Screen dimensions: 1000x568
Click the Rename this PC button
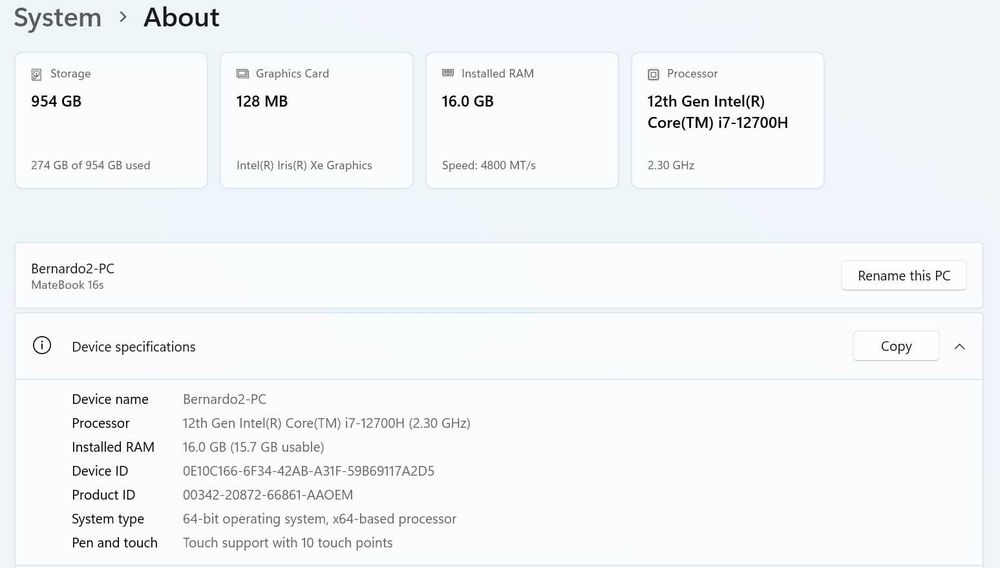coord(904,276)
